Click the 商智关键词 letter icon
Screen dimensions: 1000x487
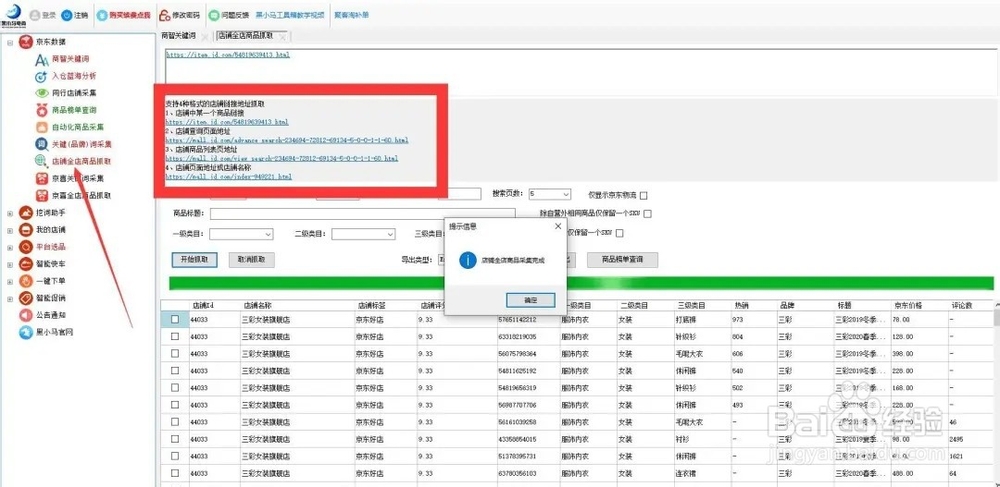(x=41, y=60)
